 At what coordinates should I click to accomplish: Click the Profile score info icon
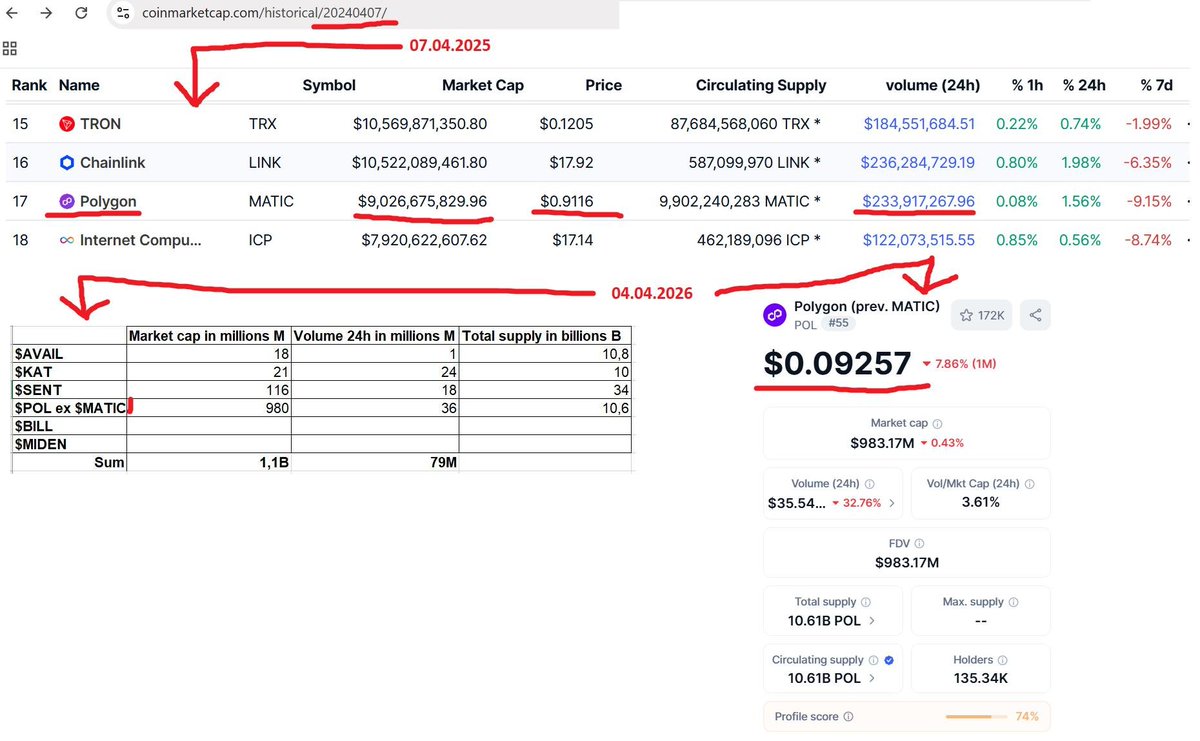848,717
